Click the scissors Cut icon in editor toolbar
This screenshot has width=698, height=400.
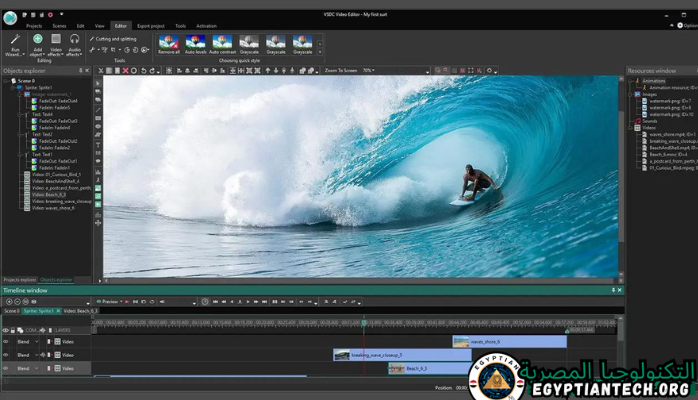pyautogui.click(x=101, y=71)
